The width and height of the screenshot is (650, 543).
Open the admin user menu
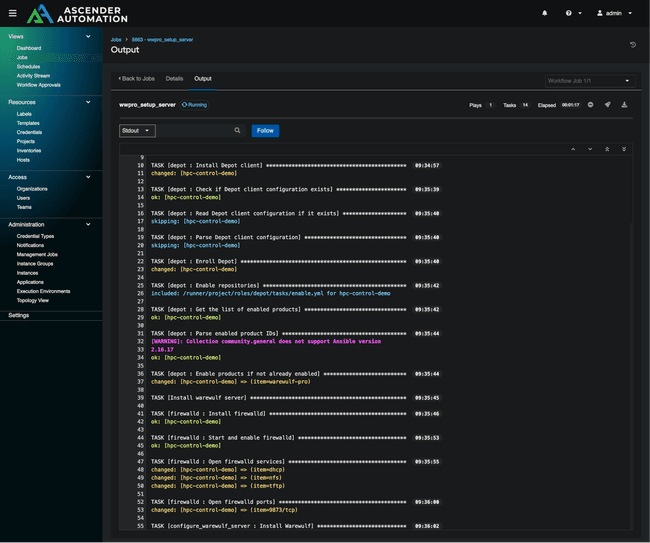[613, 13]
